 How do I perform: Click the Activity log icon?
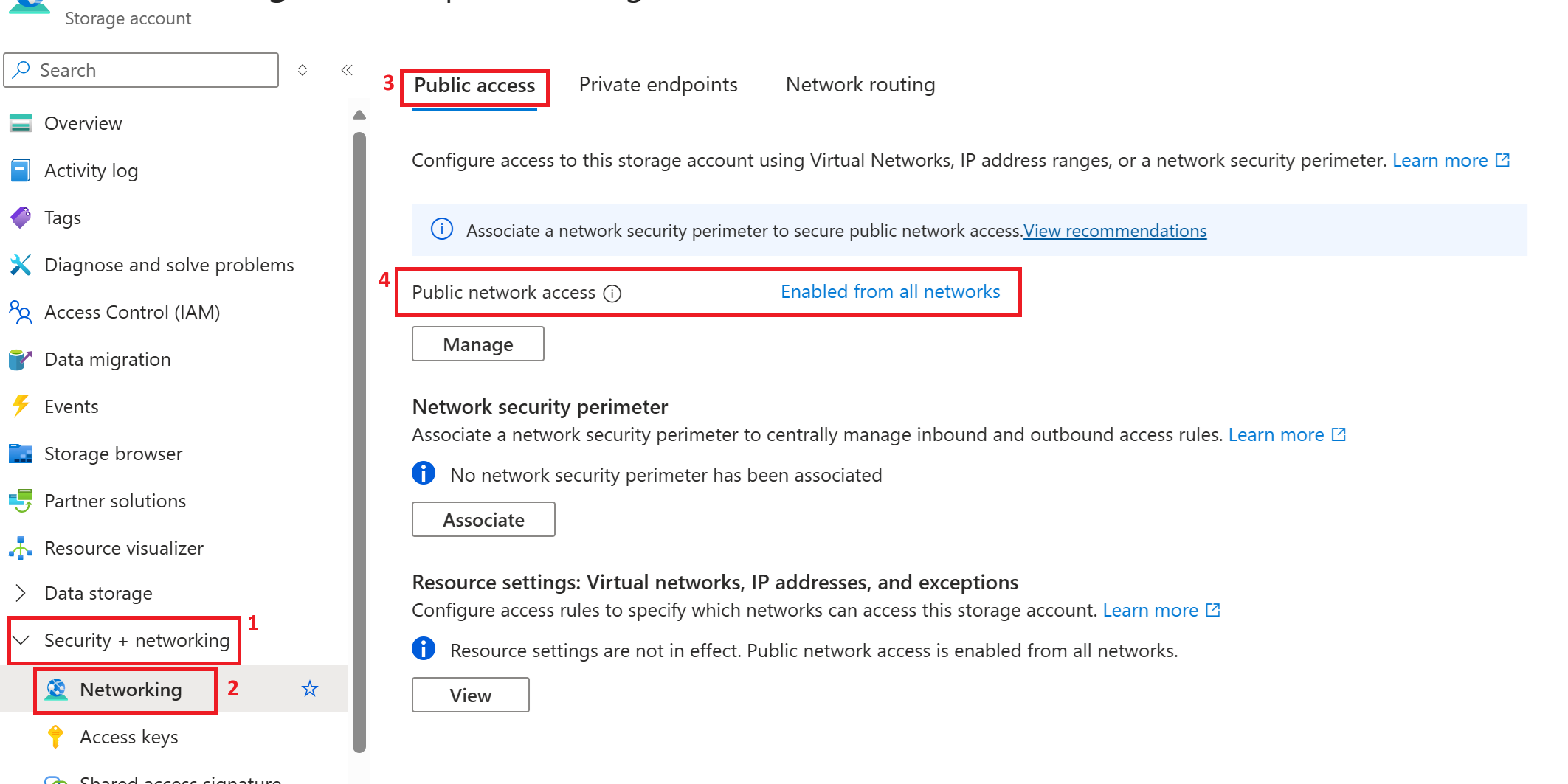pyautogui.click(x=21, y=170)
